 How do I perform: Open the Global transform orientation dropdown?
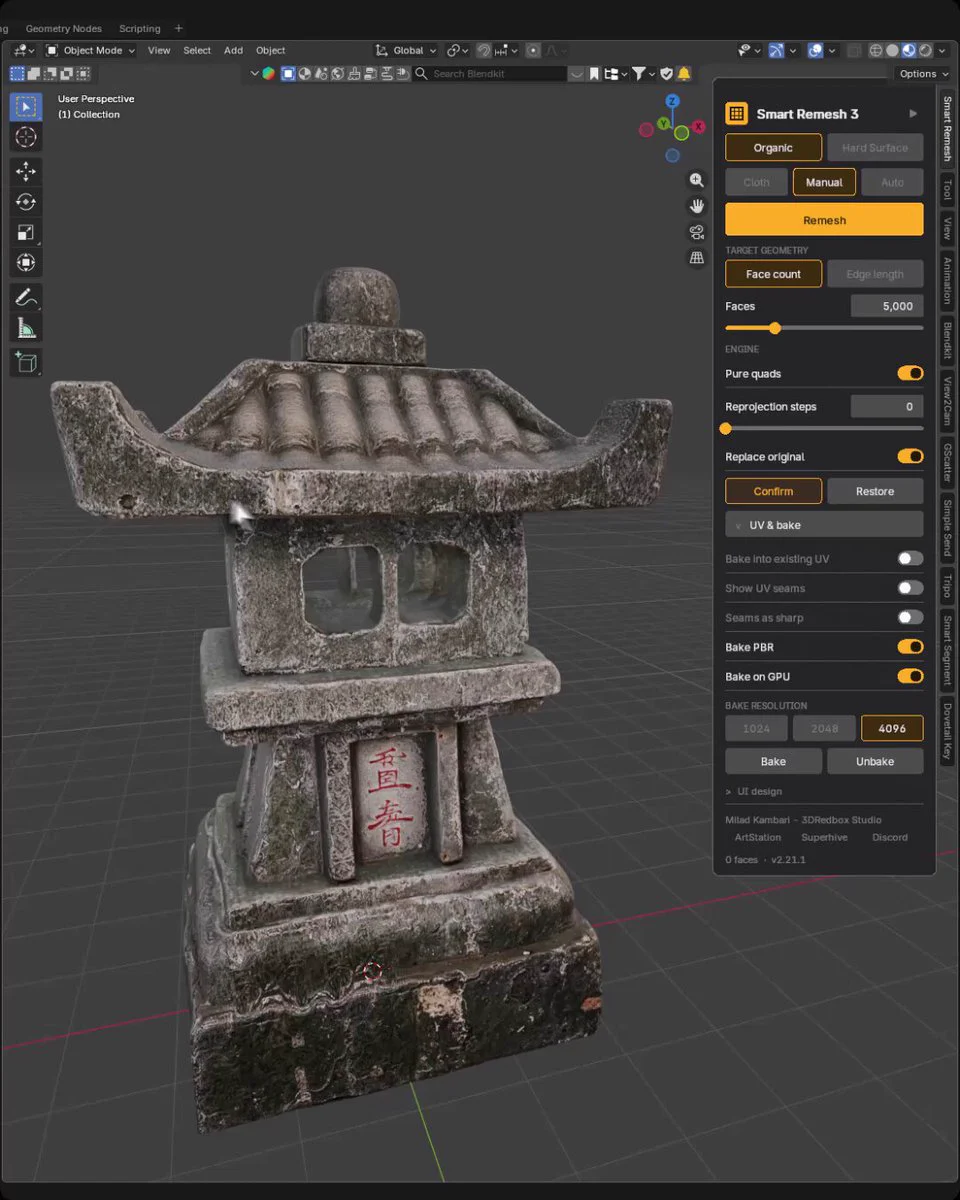[407, 50]
